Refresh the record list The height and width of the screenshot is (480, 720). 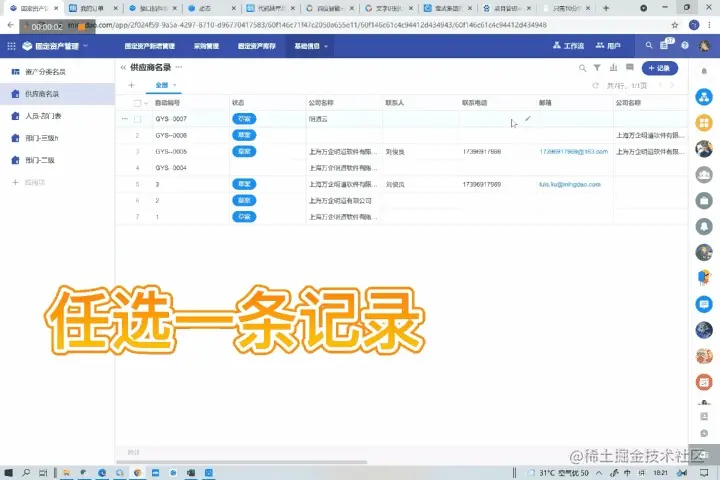tap(596, 85)
